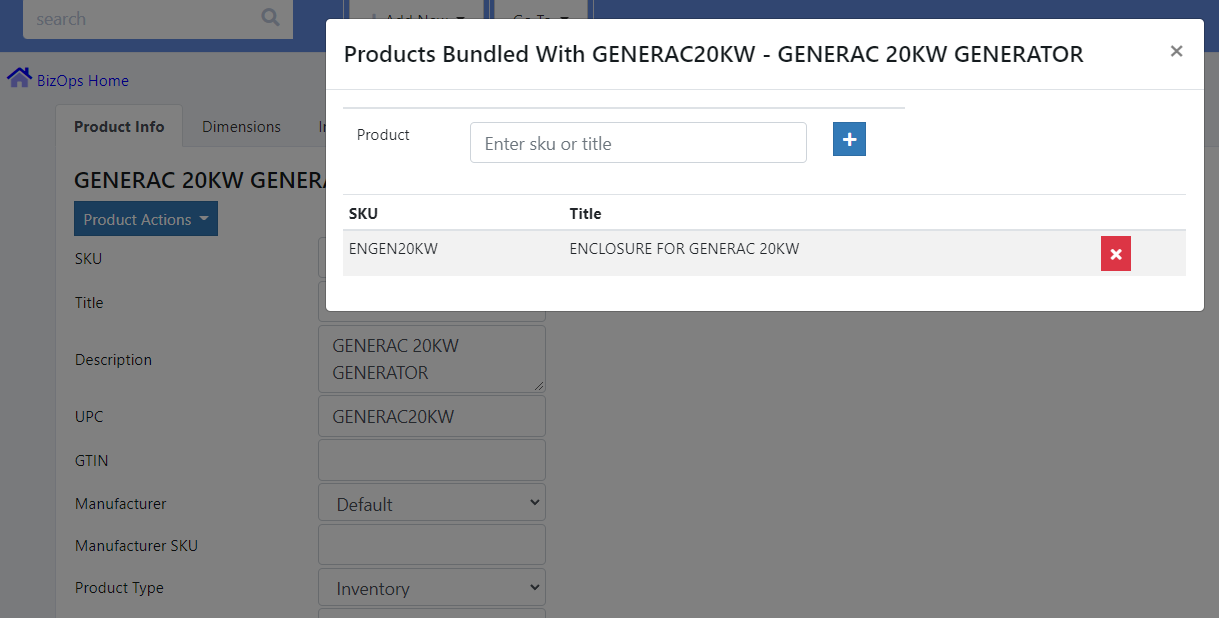Close the Products Bundled With dialog
Viewport: 1219px width, 618px height.
(x=1176, y=51)
